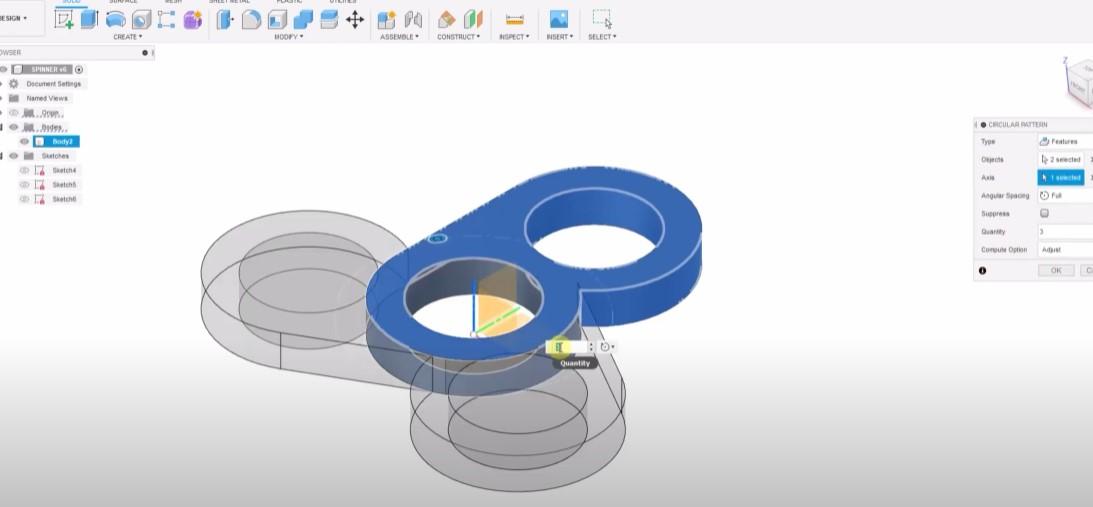
Task: Click the on-canvas Quantity input box
Action: 567,347
